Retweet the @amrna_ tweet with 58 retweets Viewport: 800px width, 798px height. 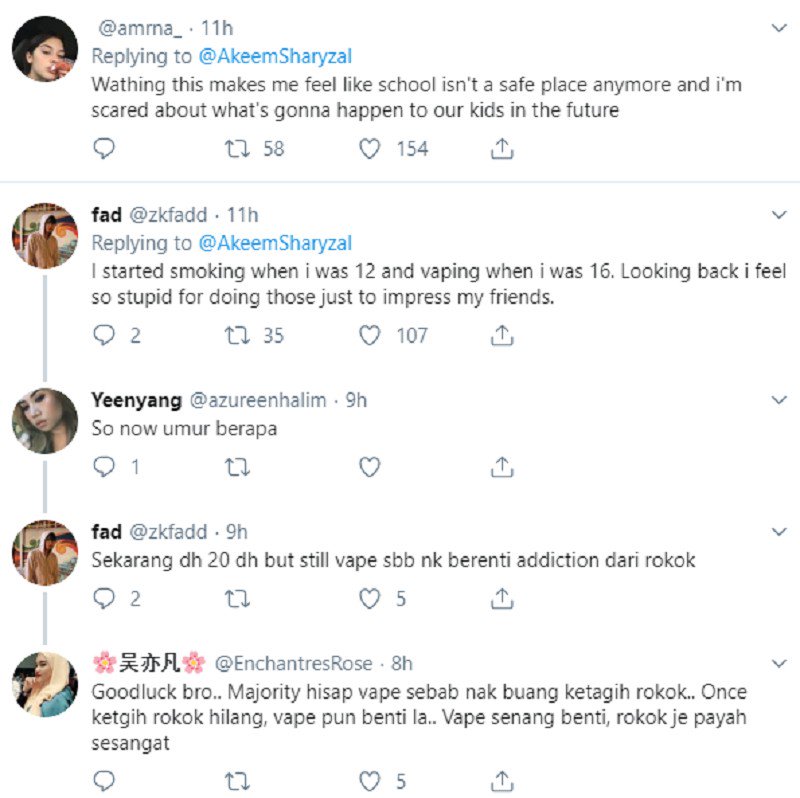coord(237,149)
